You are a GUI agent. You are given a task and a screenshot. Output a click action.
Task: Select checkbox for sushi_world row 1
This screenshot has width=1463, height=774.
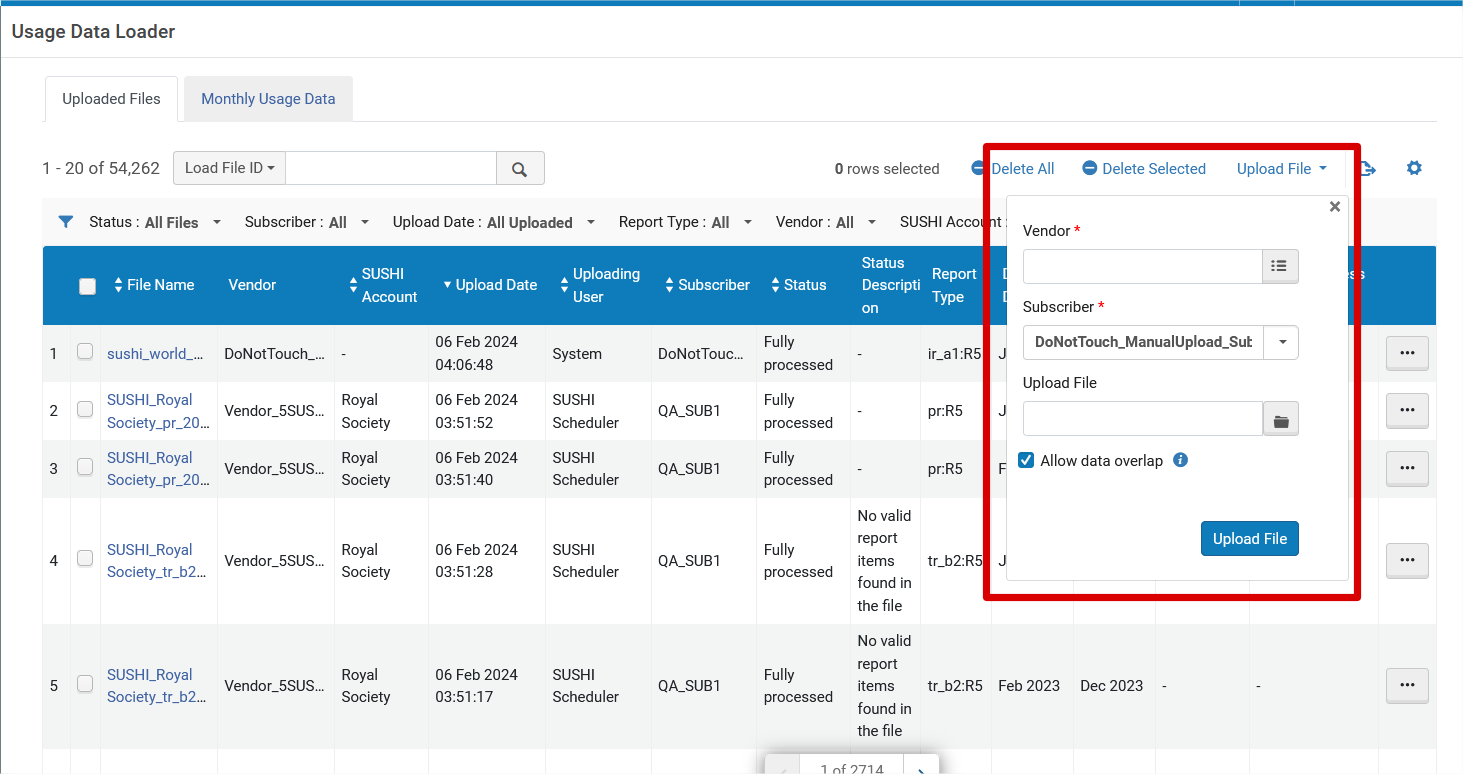coord(85,351)
